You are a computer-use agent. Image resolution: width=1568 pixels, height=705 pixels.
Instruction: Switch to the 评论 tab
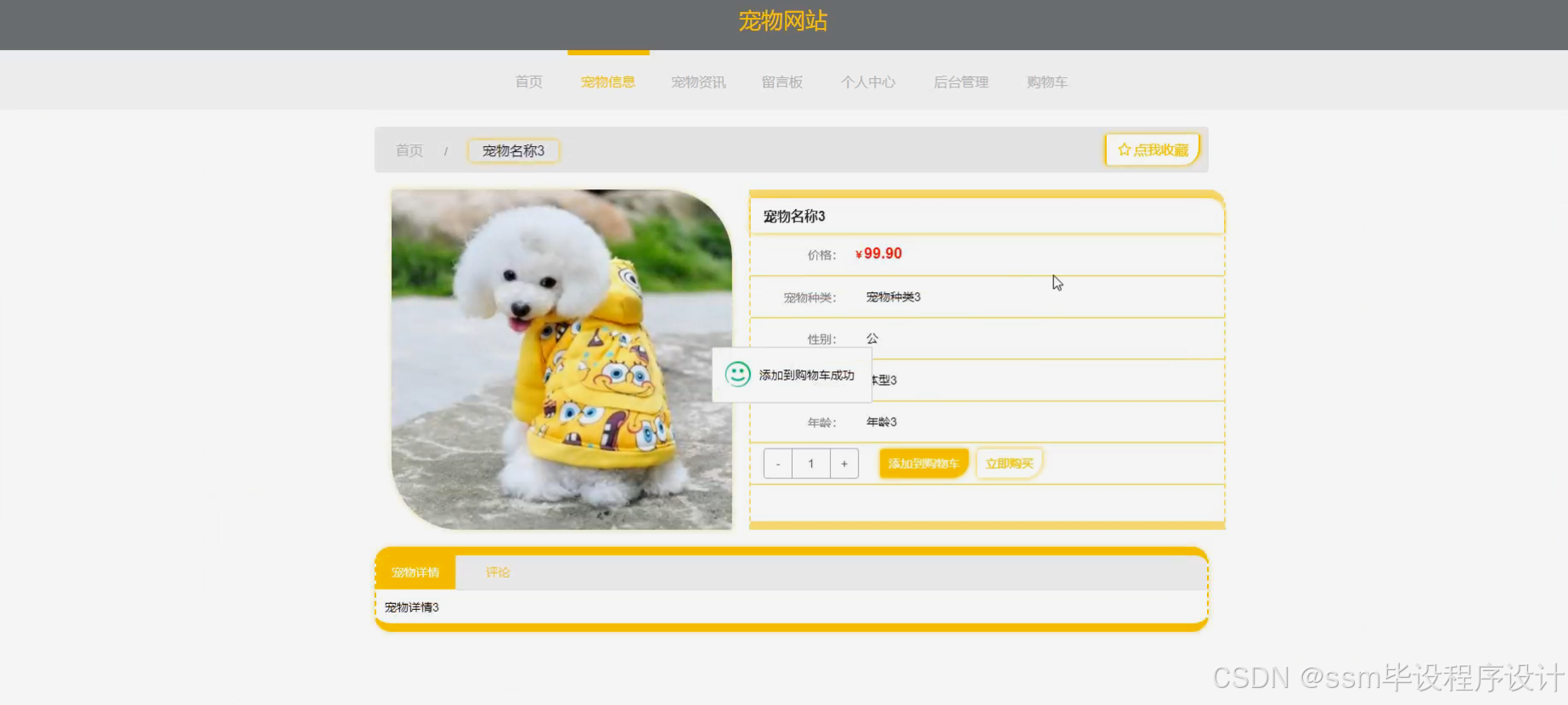coord(498,572)
